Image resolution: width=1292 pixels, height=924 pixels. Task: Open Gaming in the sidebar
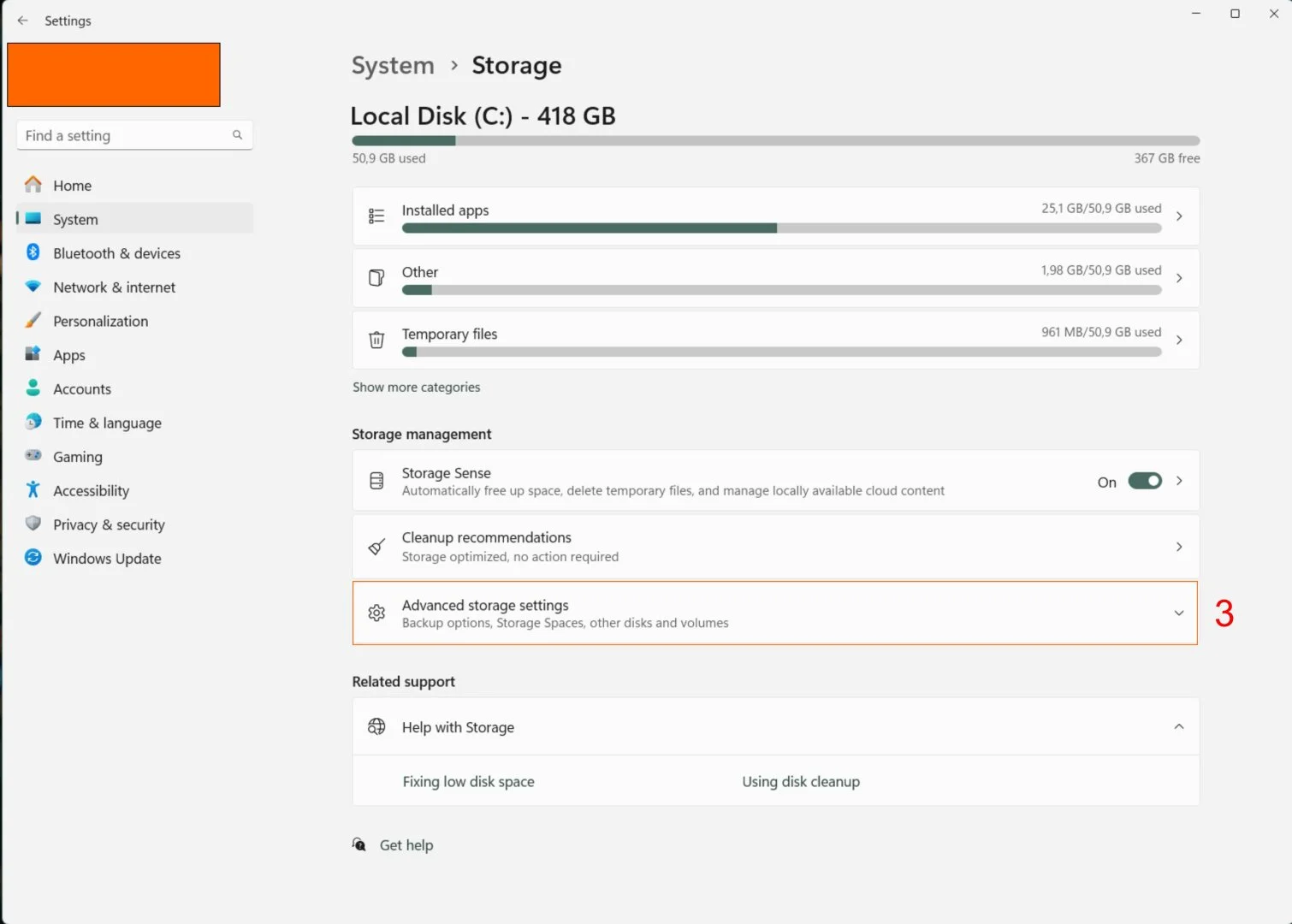pyautogui.click(x=135, y=457)
